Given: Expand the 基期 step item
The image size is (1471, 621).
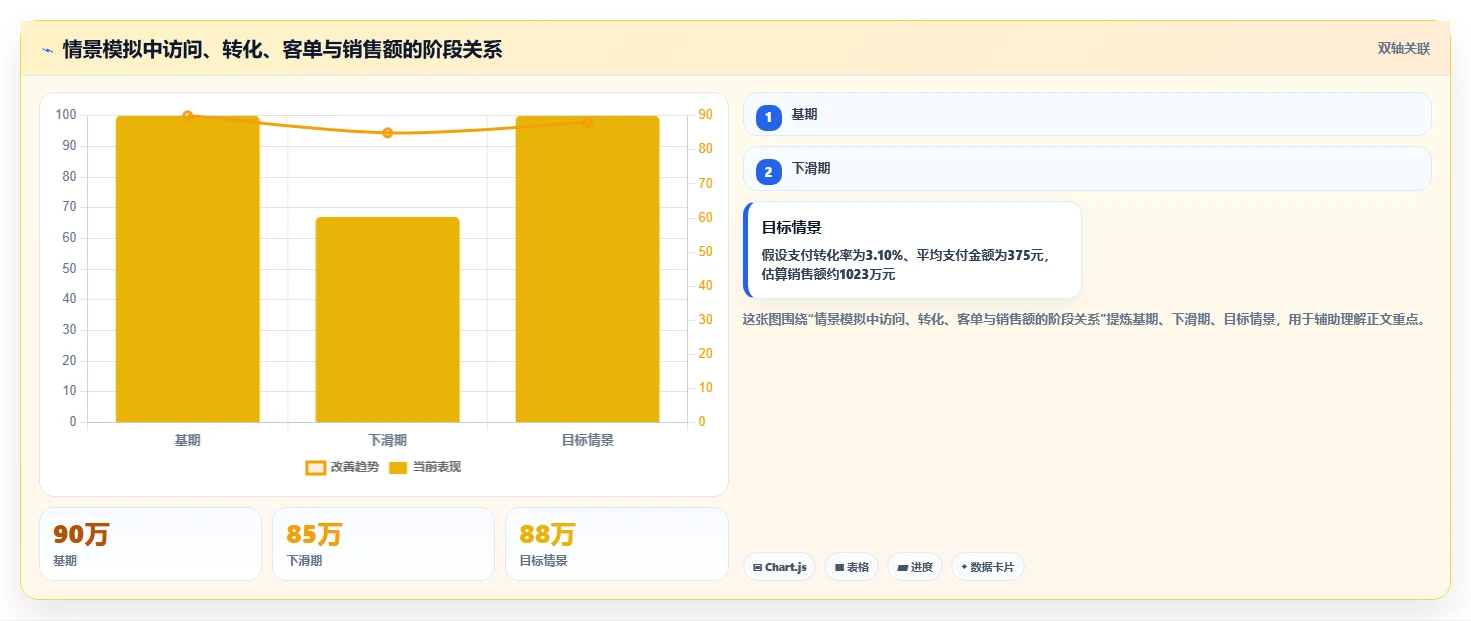Looking at the screenshot, I should tap(1087, 114).
